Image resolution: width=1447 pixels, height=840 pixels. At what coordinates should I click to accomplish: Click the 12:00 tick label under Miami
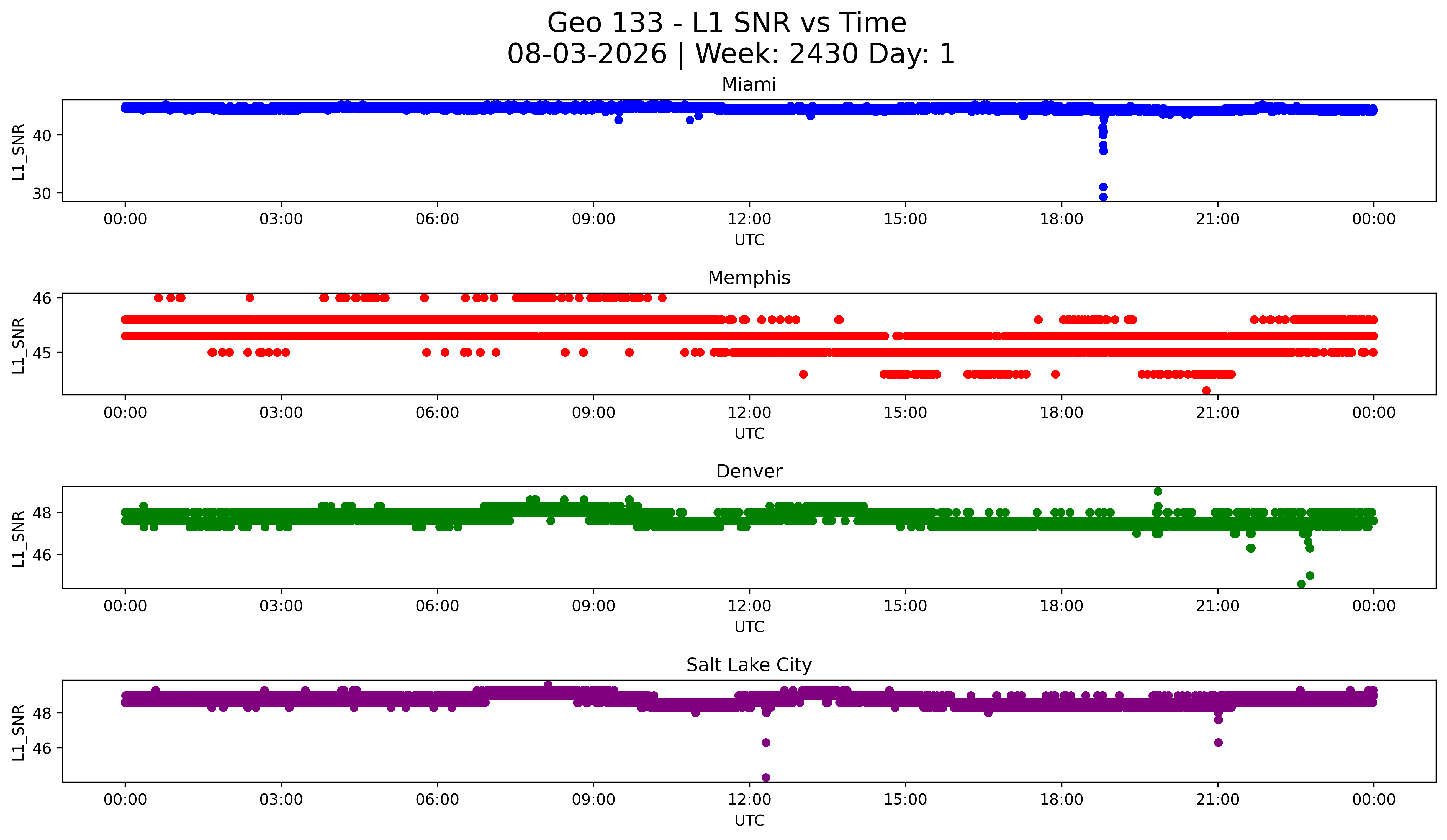[749, 219]
